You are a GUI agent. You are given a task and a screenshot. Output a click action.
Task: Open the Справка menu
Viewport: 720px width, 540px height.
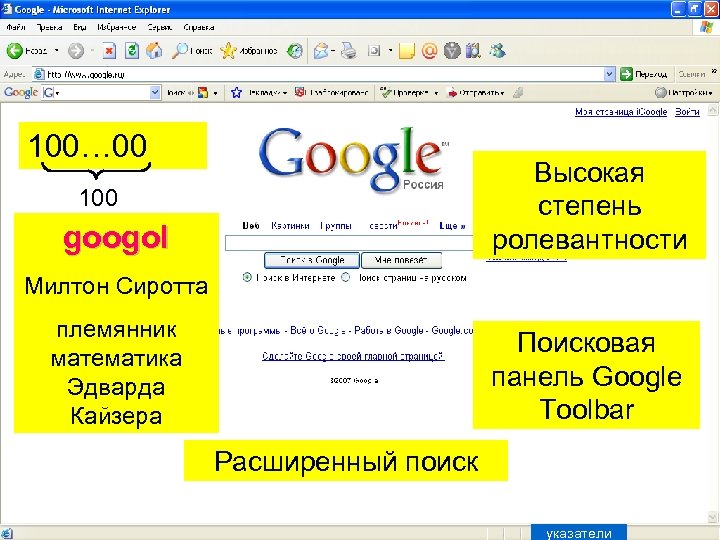(199, 27)
